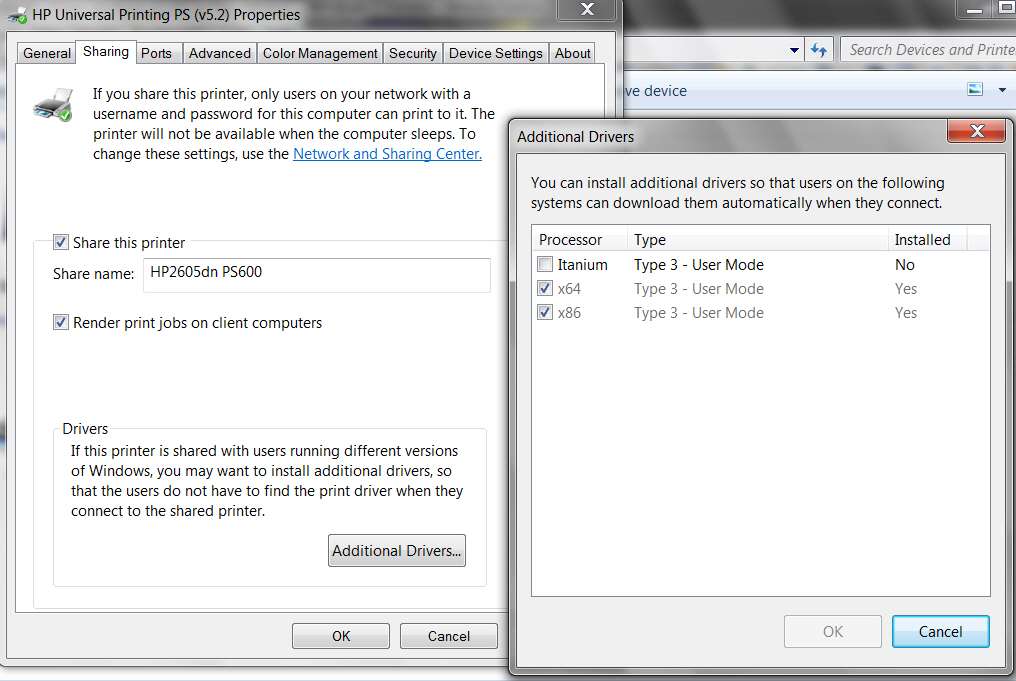Close the Properties window with X
Viewport: 1016px width, 681px height.
(x=587, y=10)
